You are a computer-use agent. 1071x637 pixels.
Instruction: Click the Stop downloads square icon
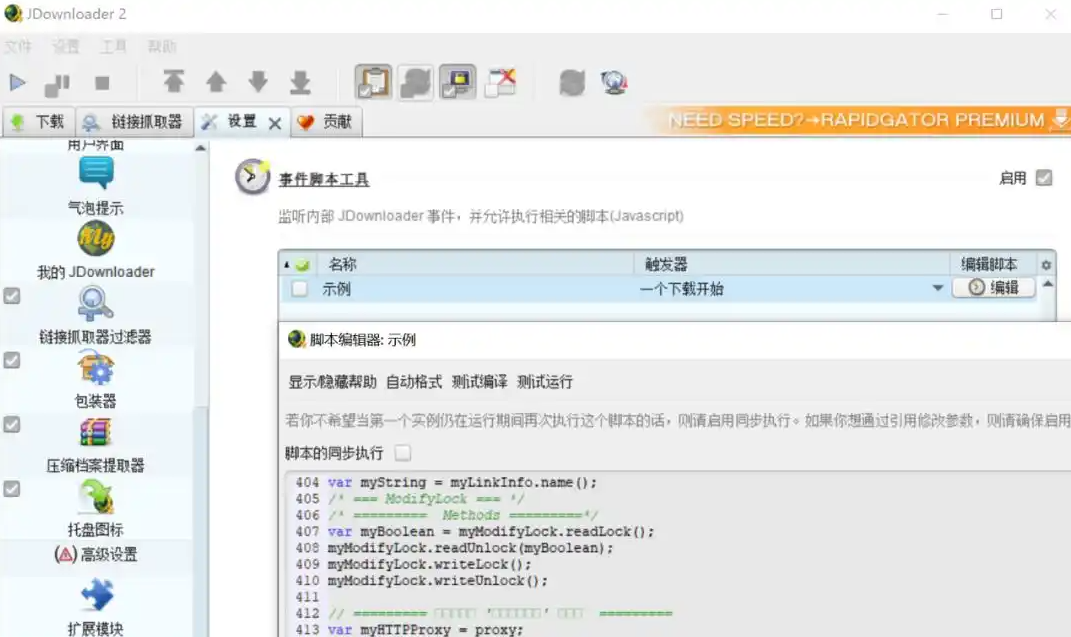102,83
